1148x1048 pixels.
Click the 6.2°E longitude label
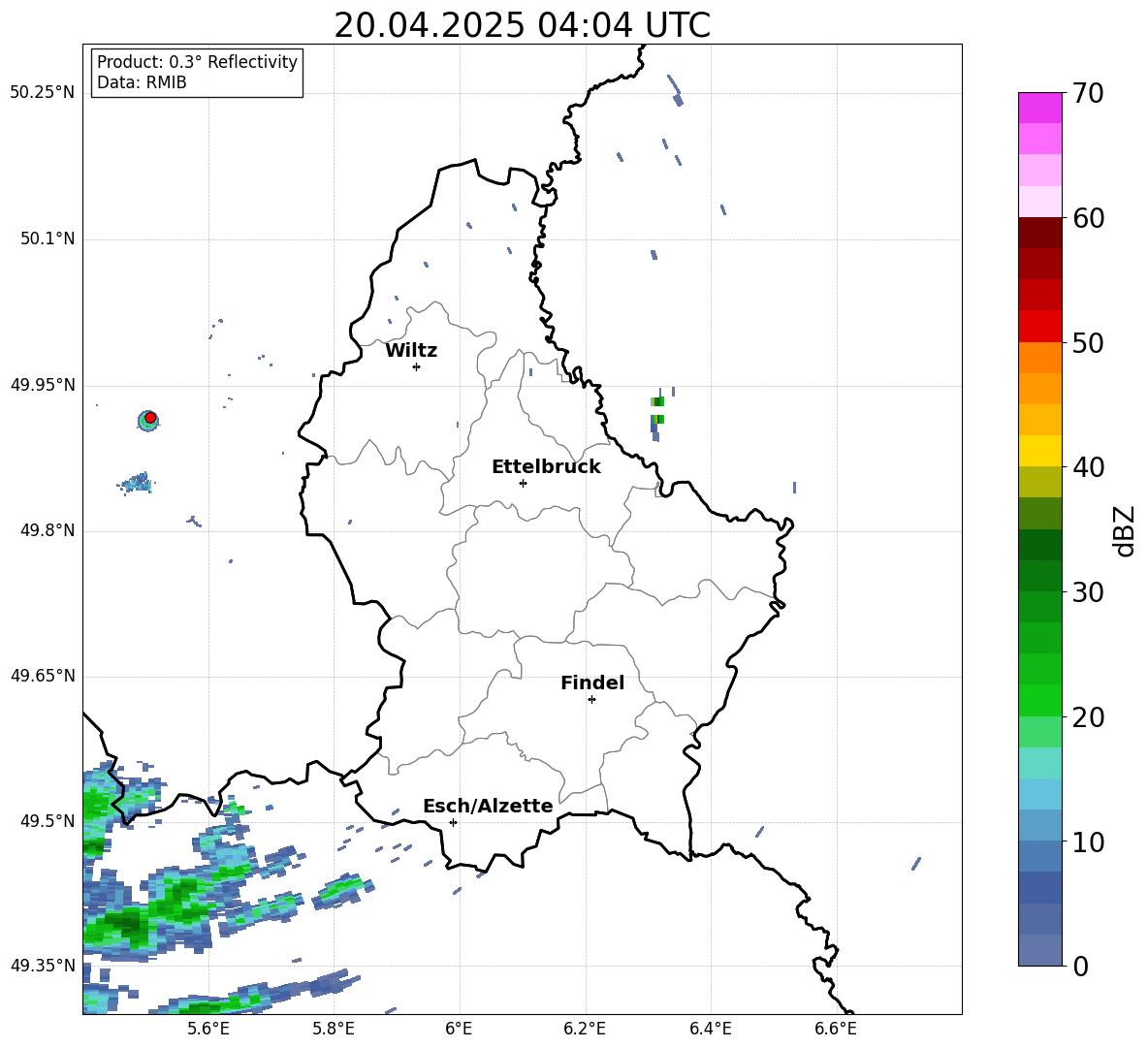pos(585,1029)
